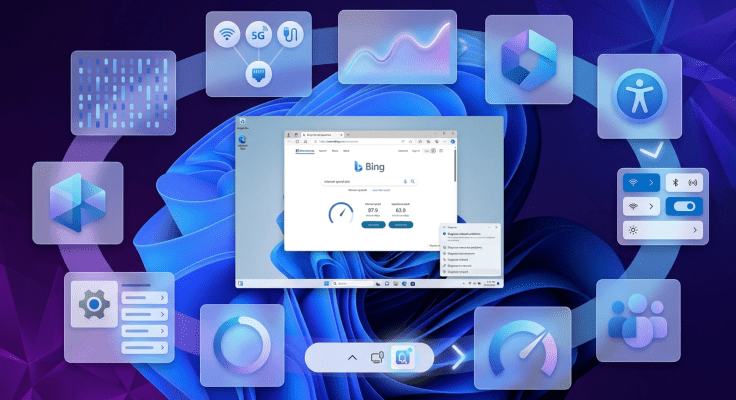This screenshot has height=400, width=736.
Task: Click the magnifier search icon in Bing box
Action: pos(413,181)
